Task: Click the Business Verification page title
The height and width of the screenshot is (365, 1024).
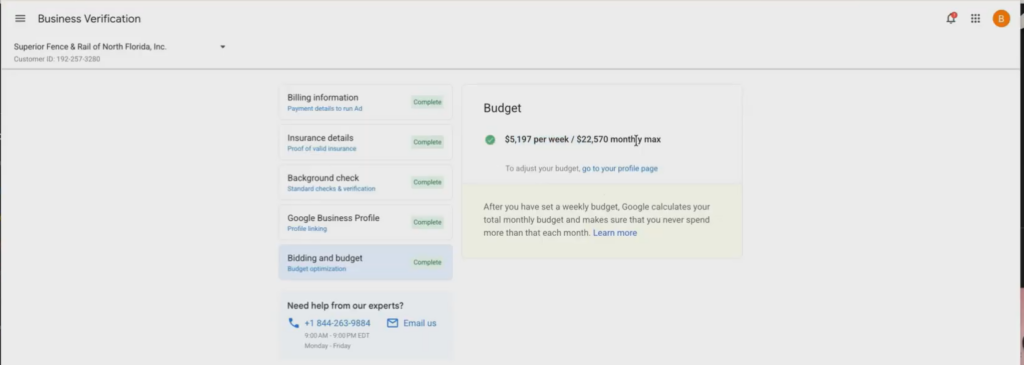Action: coord(89,19)
